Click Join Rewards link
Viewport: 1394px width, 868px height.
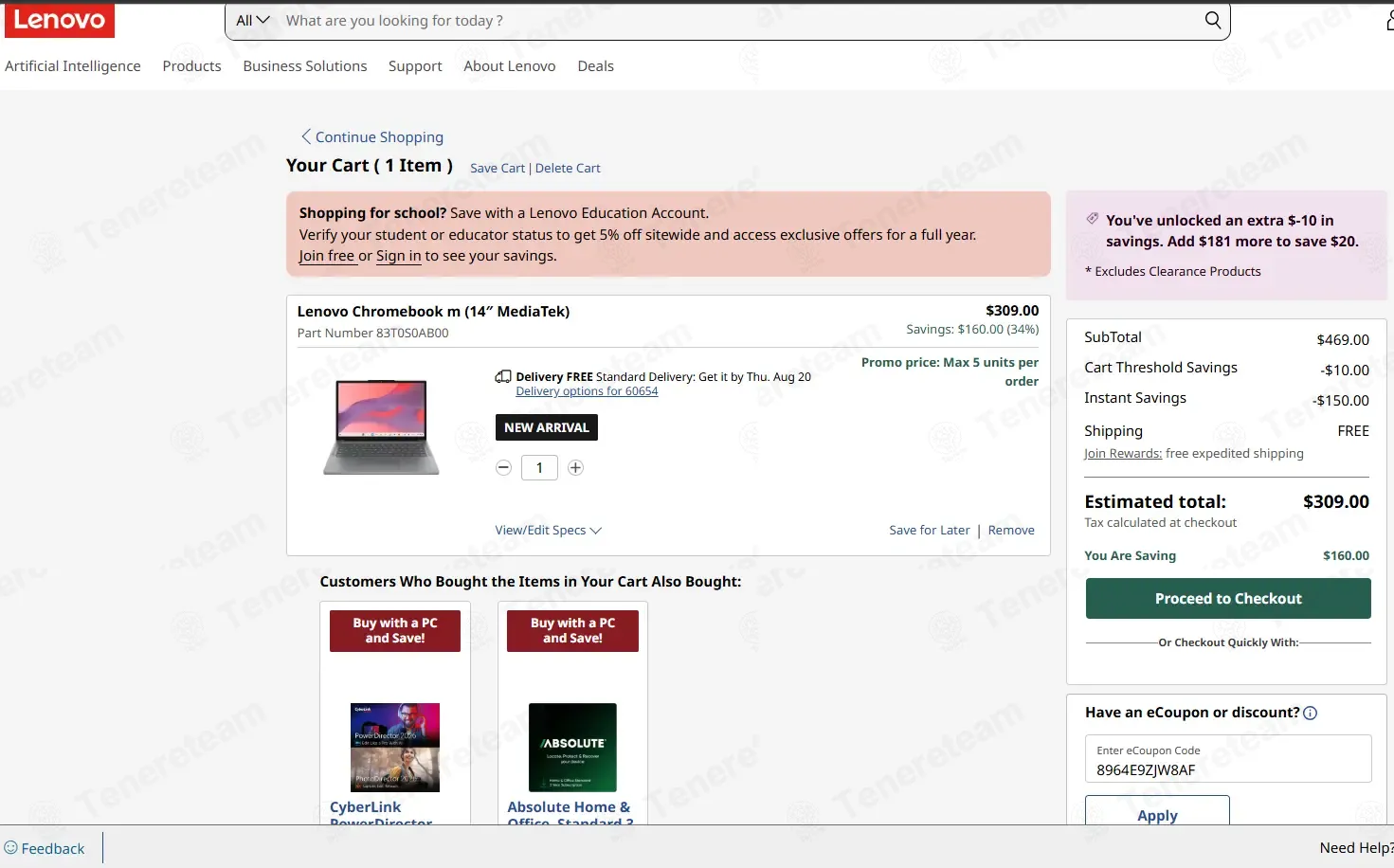[1123, 453]
